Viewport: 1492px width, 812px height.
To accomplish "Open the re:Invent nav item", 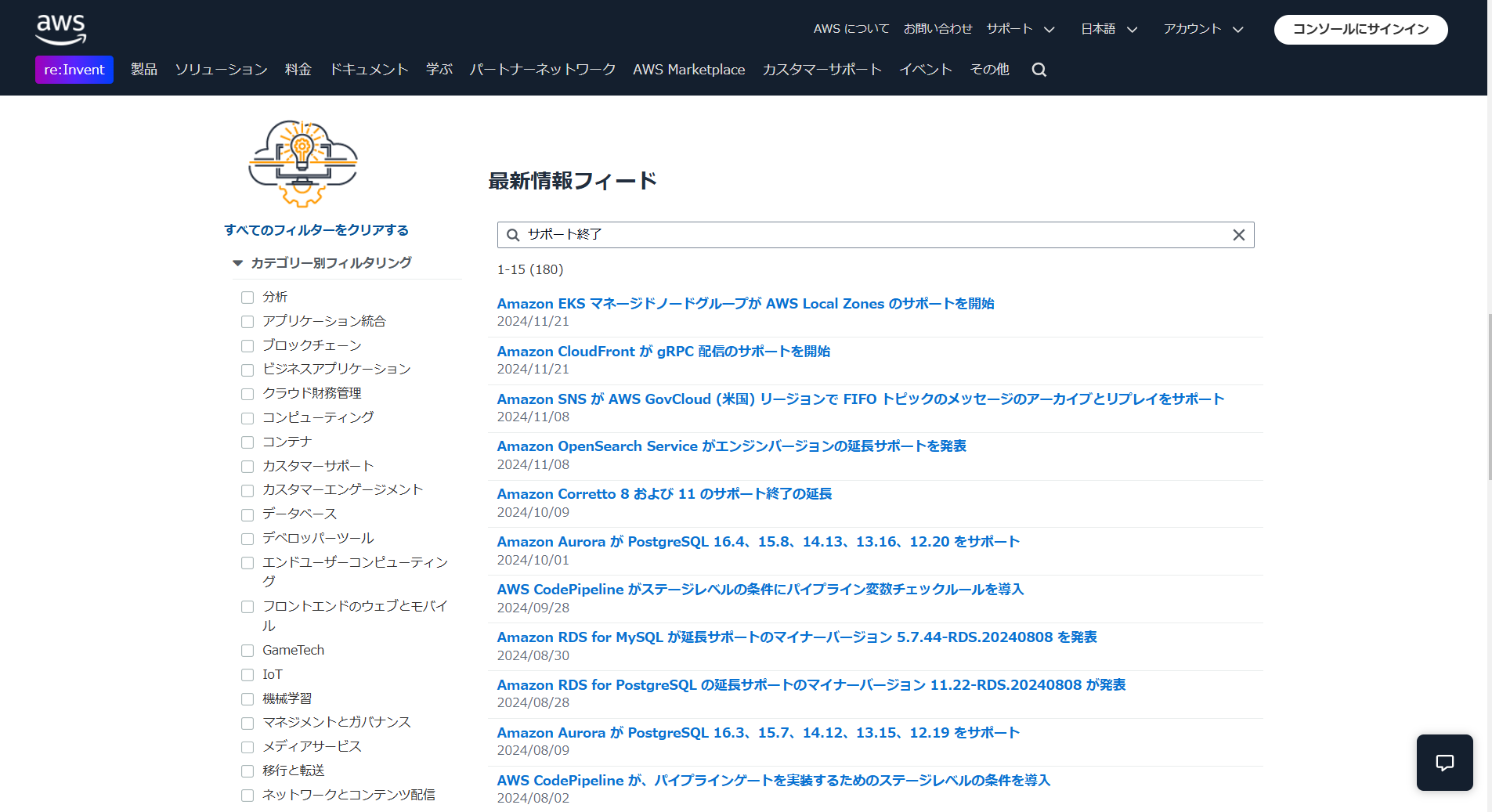I will [74, 70].
